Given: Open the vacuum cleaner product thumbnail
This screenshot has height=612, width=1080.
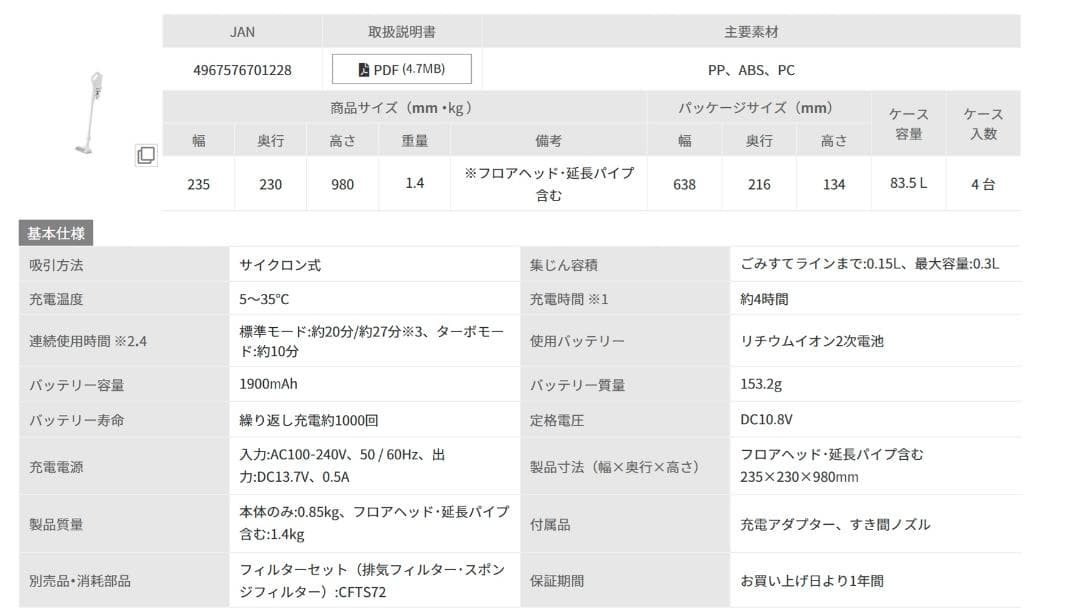Looking at the screenshot, I should (91, 112).
